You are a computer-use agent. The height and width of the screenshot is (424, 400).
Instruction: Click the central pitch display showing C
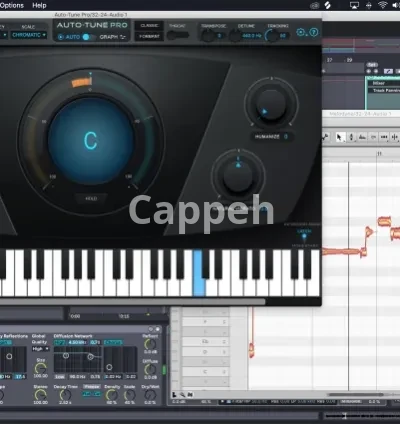tap(91, 140)
